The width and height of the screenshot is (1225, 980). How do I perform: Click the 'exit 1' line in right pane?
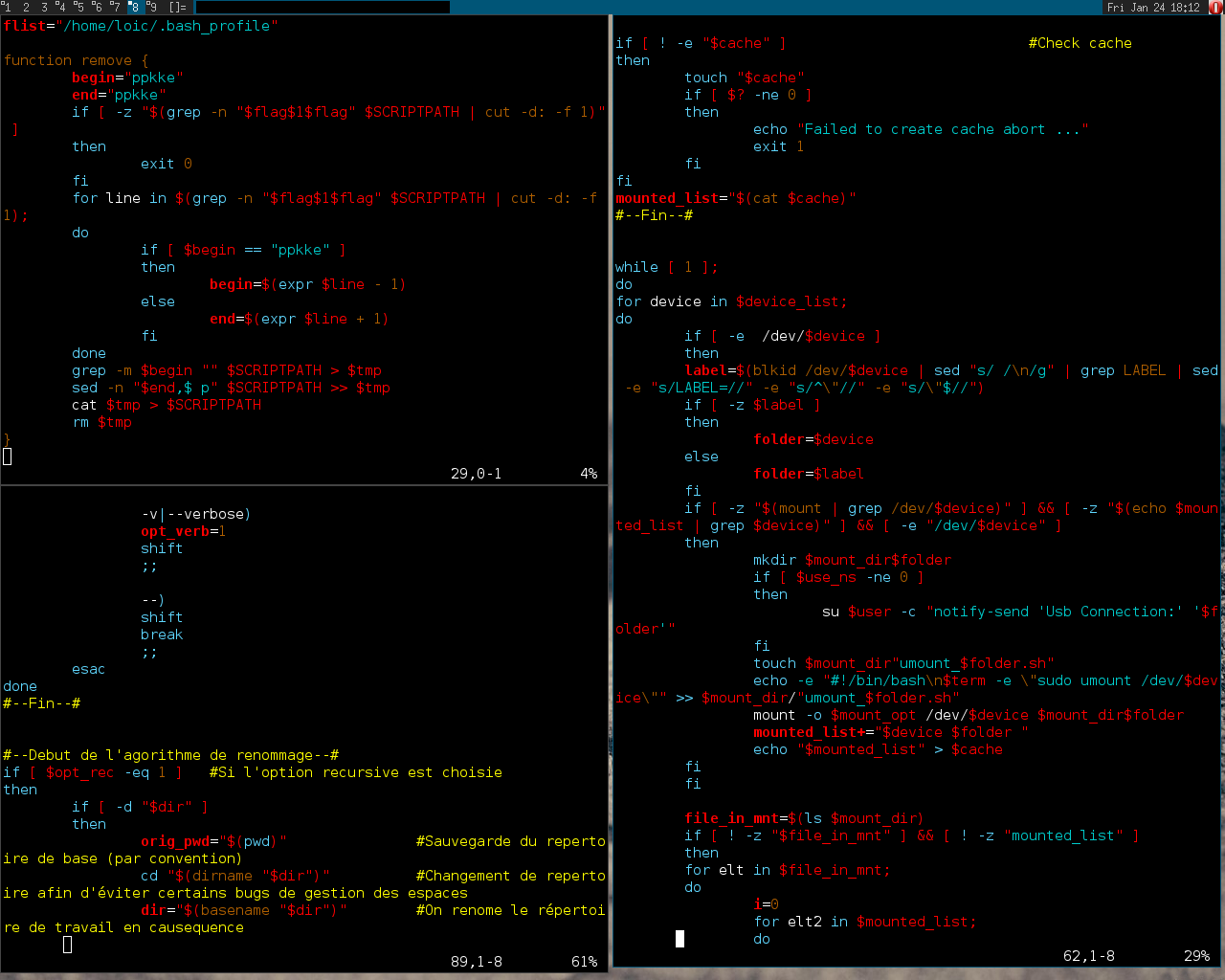point(779,146)
